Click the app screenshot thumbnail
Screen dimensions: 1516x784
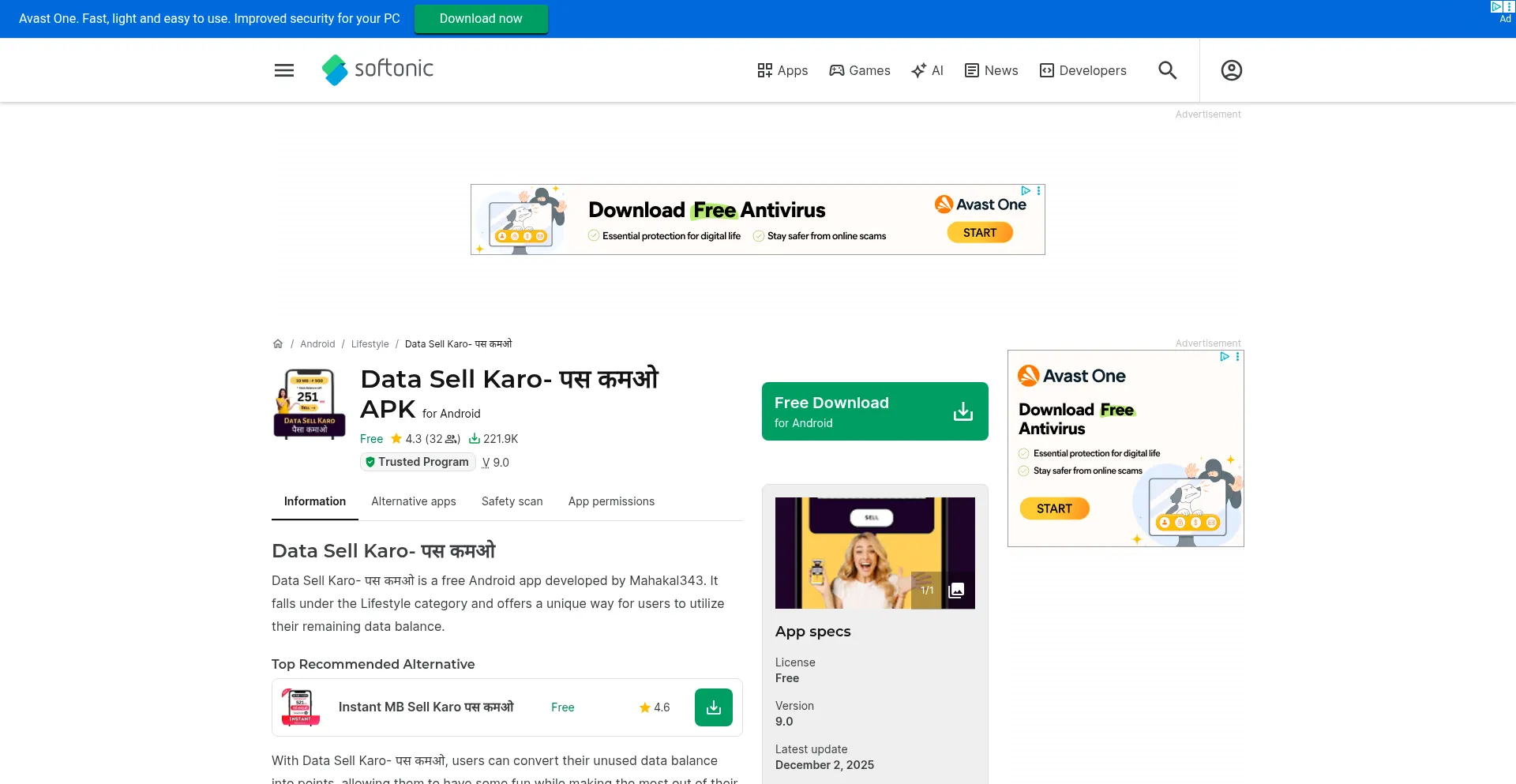click(875, 553)
